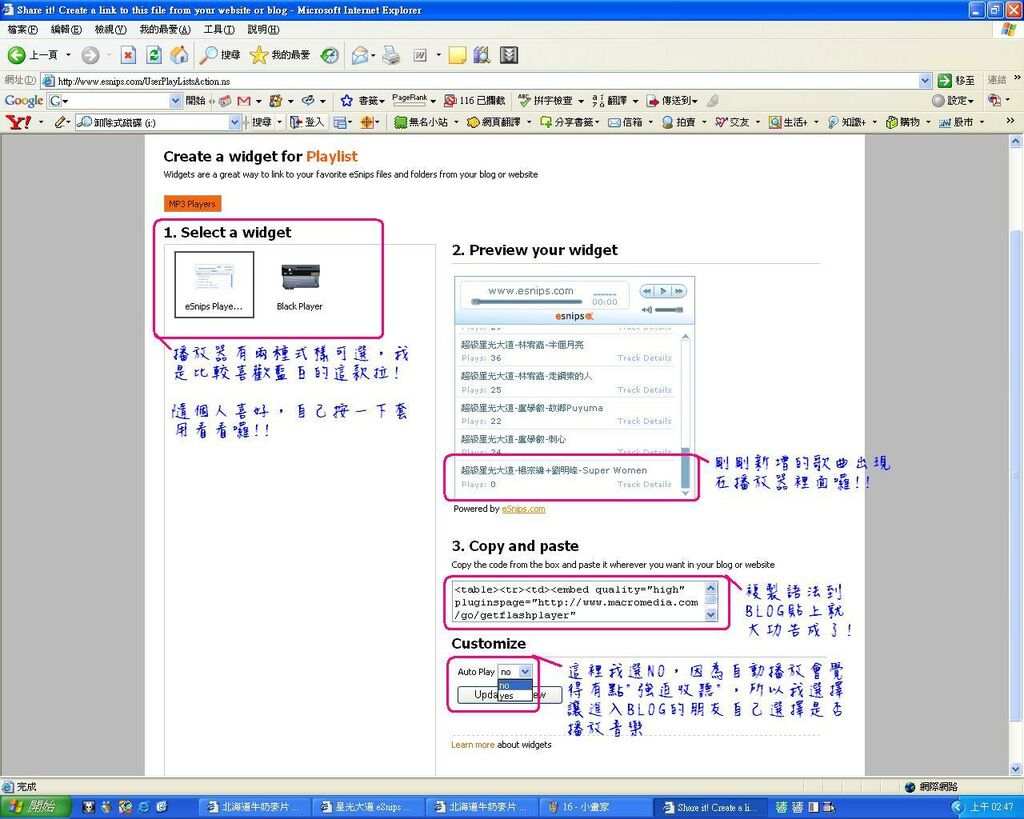Click the Update Preview button
This screenshot has width=1024, height=819.
(x=509, y=695)
